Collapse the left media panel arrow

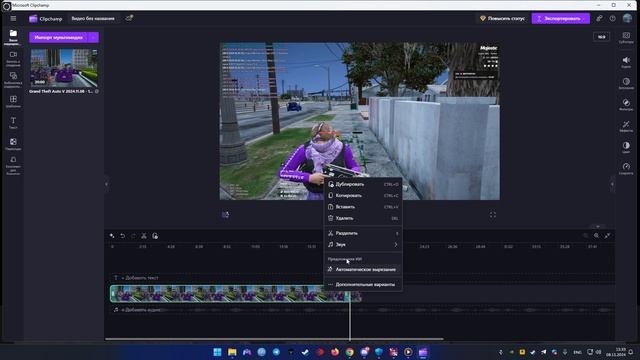(107, 184)
